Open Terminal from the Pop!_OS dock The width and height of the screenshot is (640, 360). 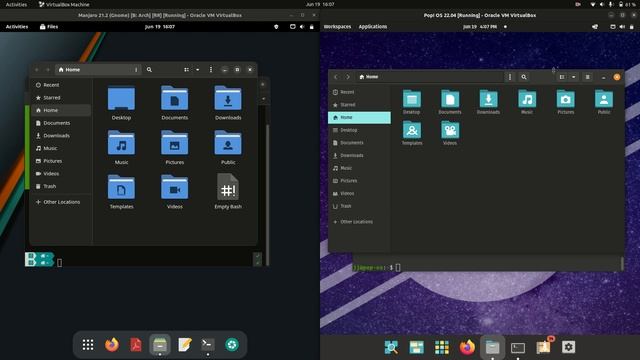518,348
